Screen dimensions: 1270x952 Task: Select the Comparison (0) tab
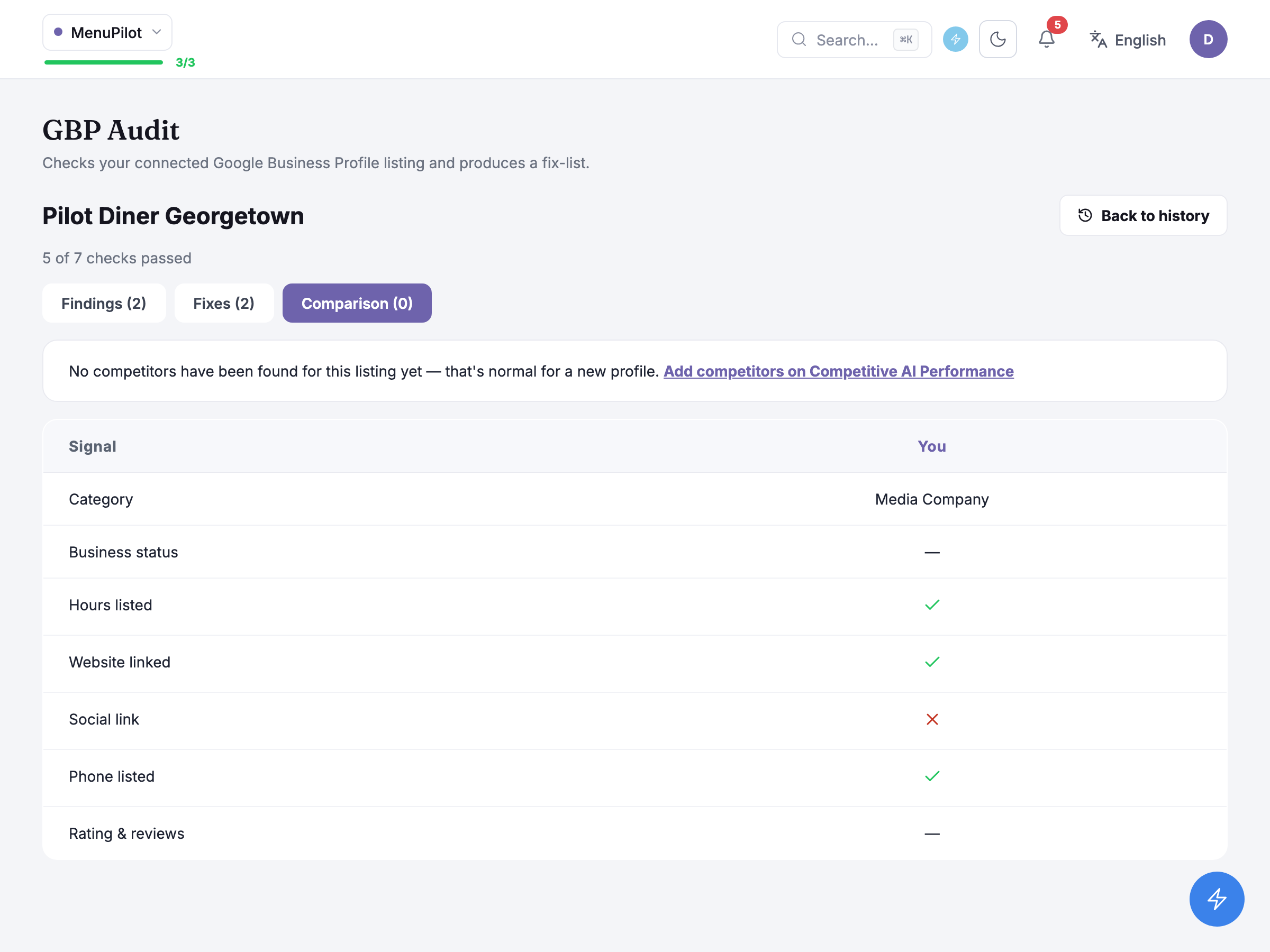(357, 303)
